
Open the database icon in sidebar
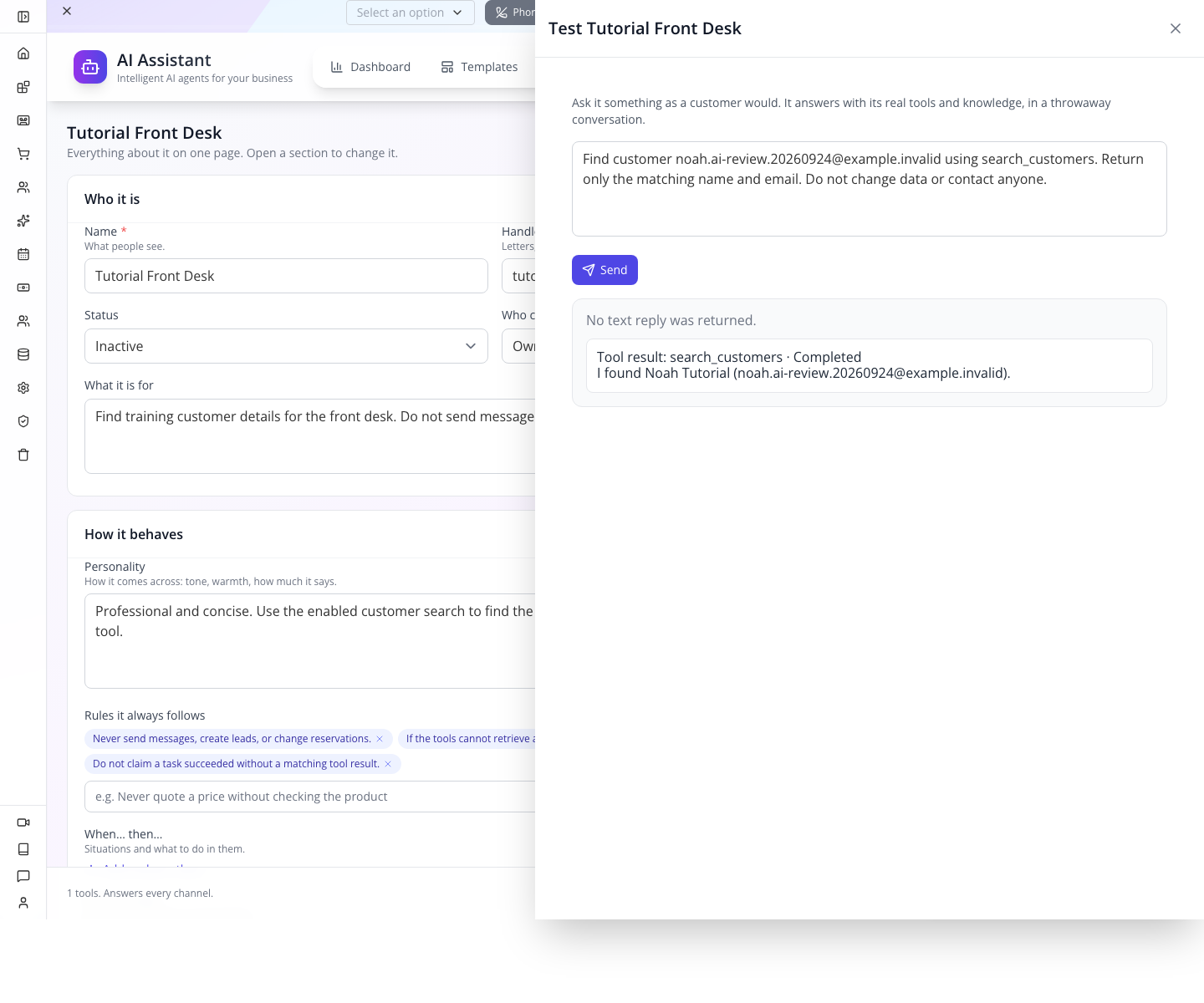[23, 354]
